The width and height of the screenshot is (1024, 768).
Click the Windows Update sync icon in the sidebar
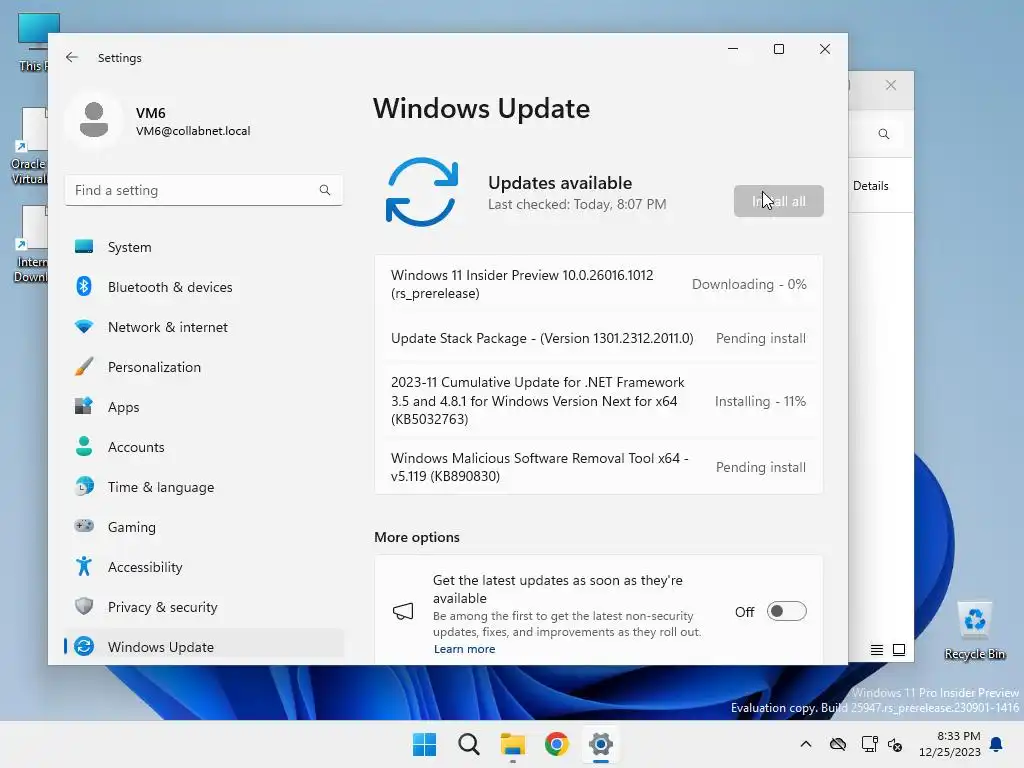tap(84, 647)
